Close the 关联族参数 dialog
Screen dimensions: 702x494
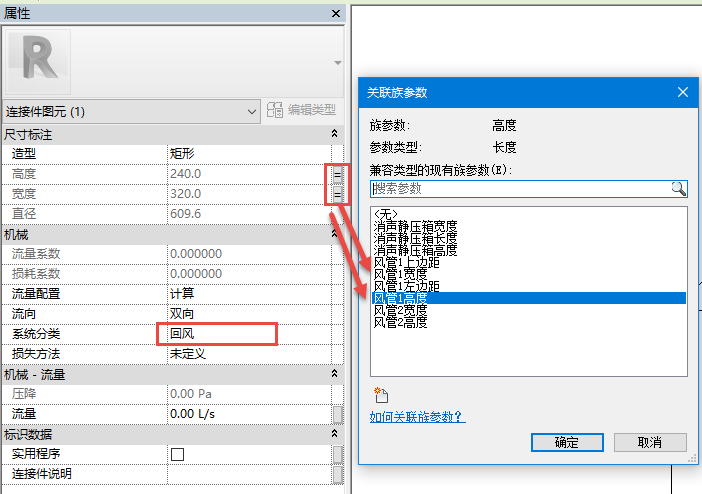tap(683, 92)
